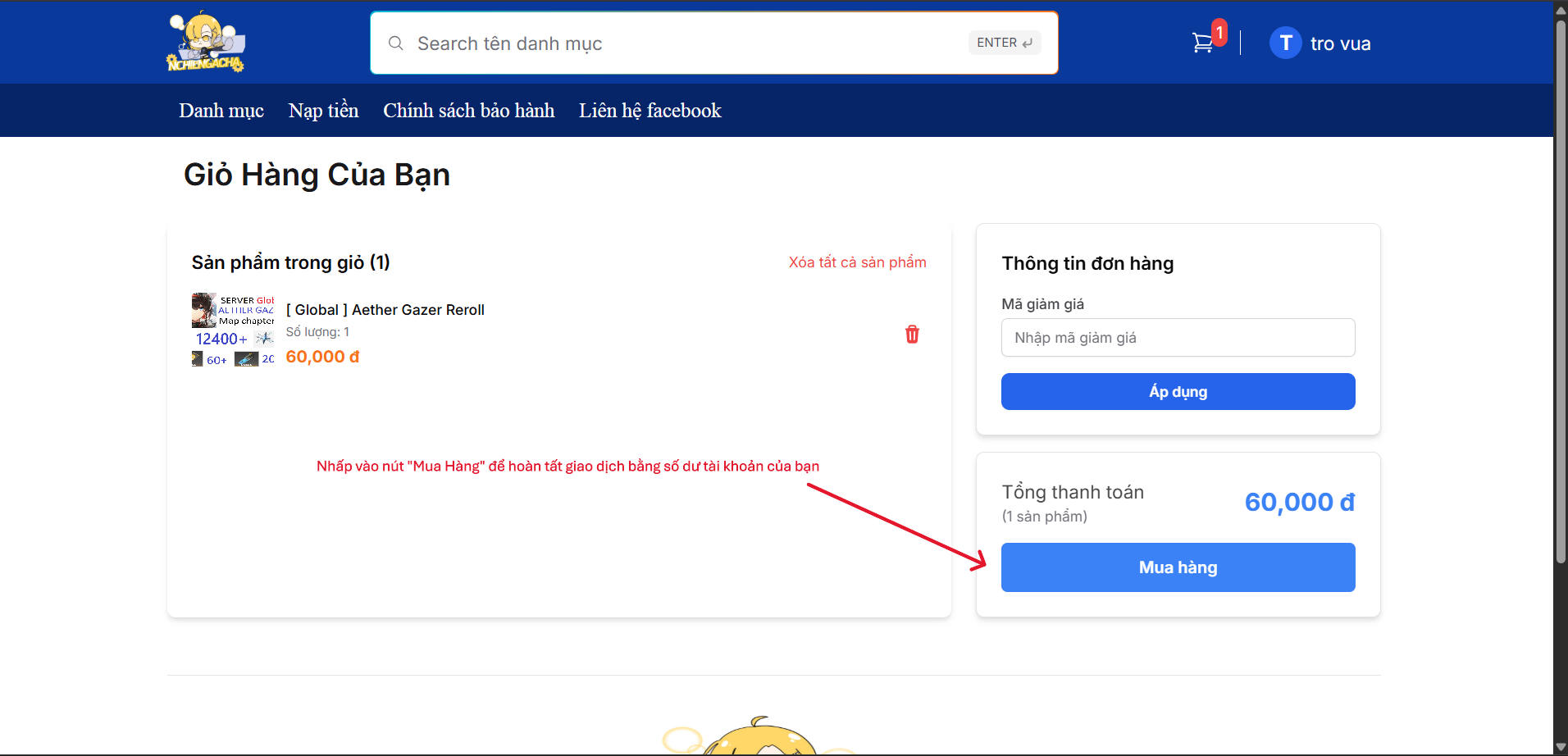Image resolution: width=1568 pixels, height=756 pixels.
Task: Click the "Search tên danh mục" field
Action: click(x=656, y=43)
